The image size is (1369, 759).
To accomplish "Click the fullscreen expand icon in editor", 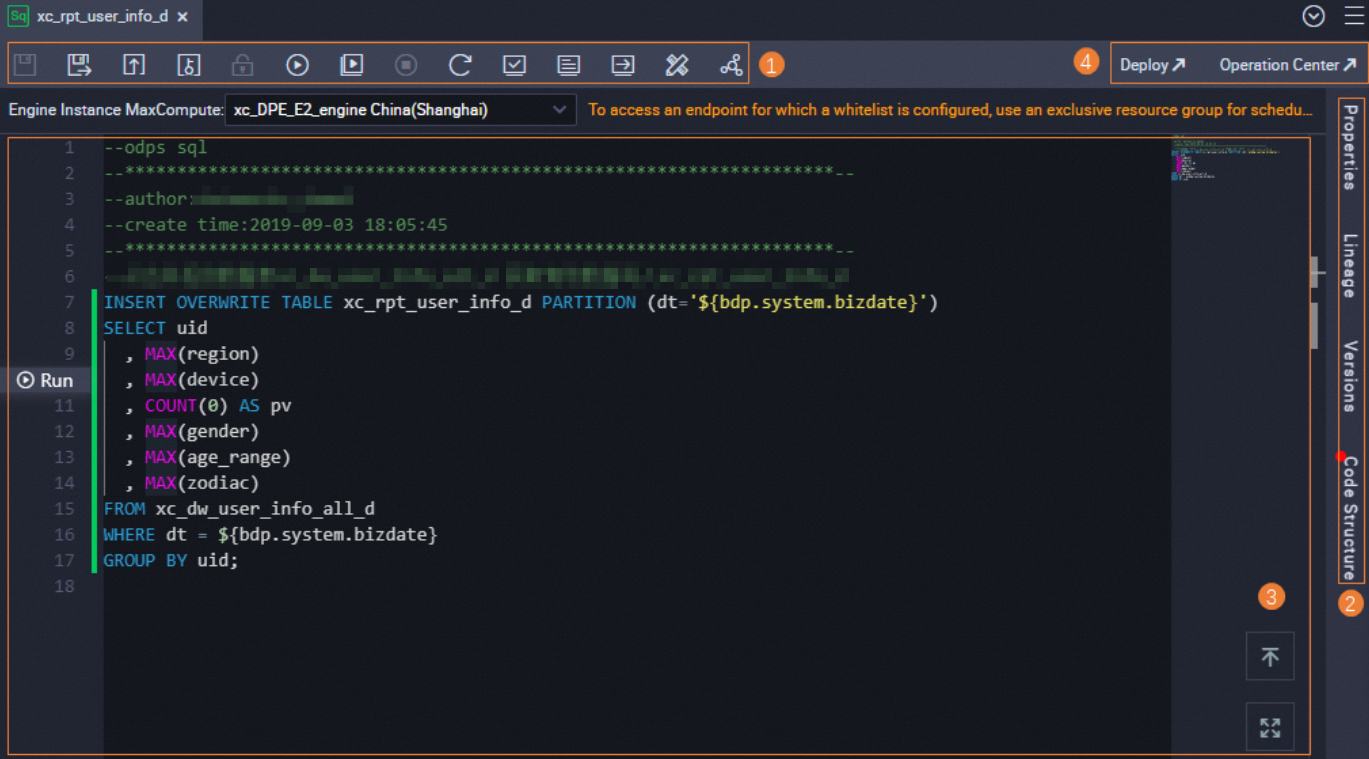I will tap(1270, 727).
